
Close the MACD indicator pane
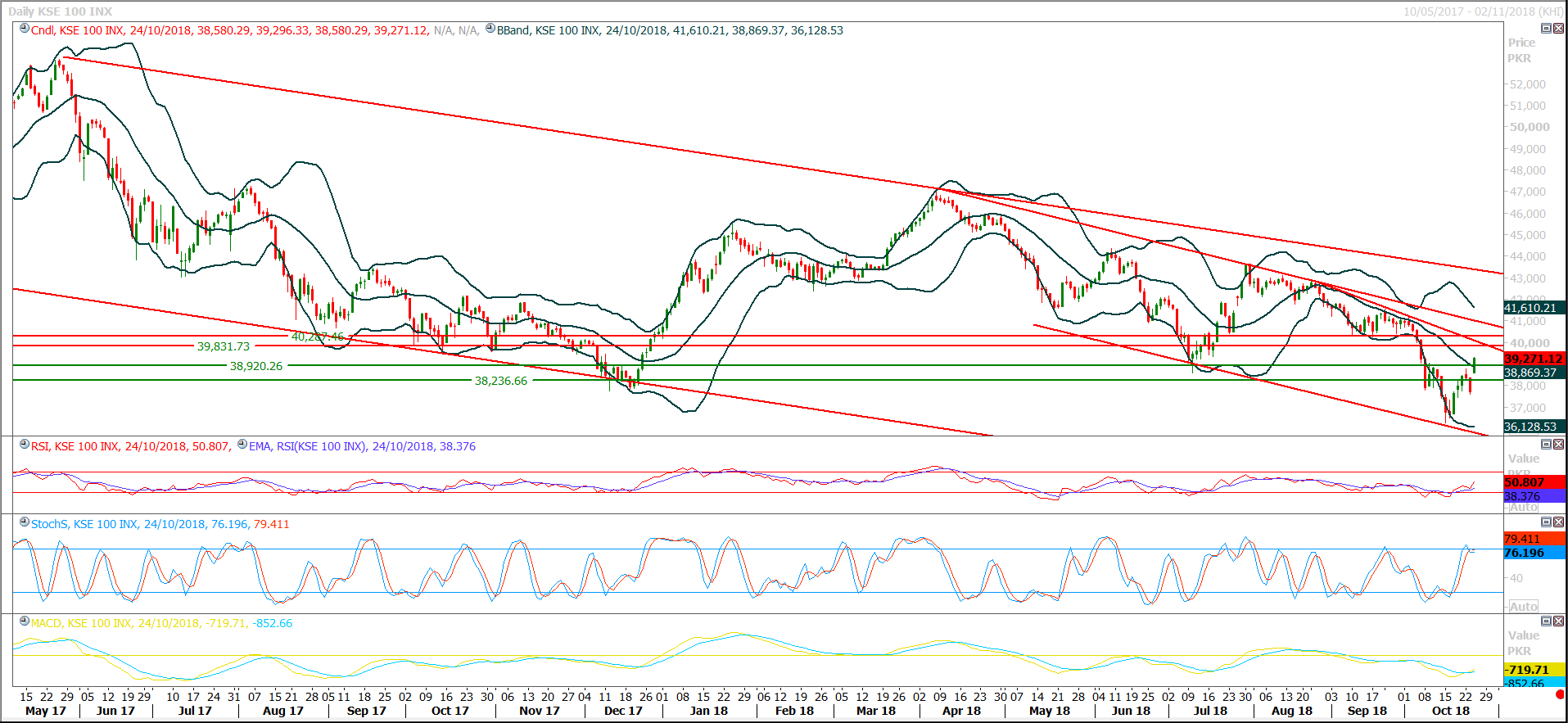pyautogui.click(x=1558, y=621)
